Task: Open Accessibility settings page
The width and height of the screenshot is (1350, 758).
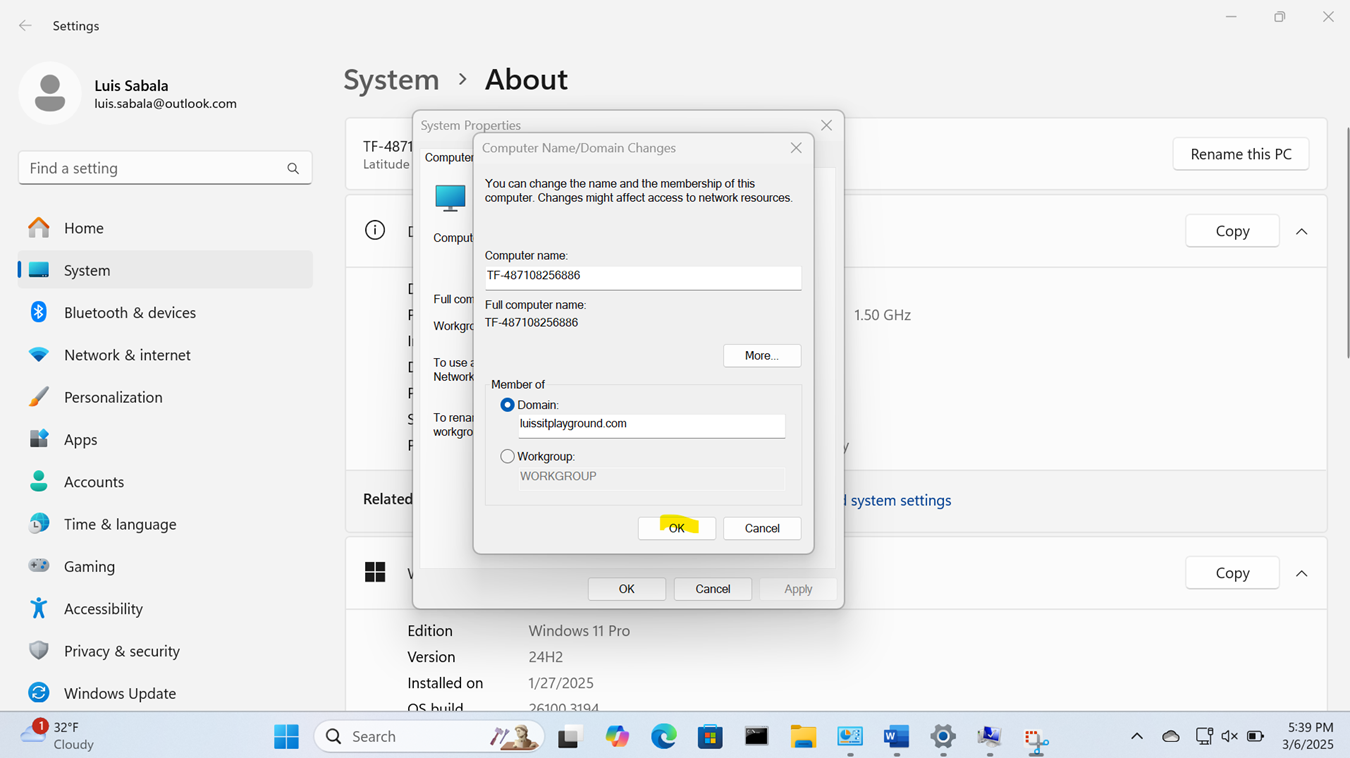Action: click(x=165, y=608)
